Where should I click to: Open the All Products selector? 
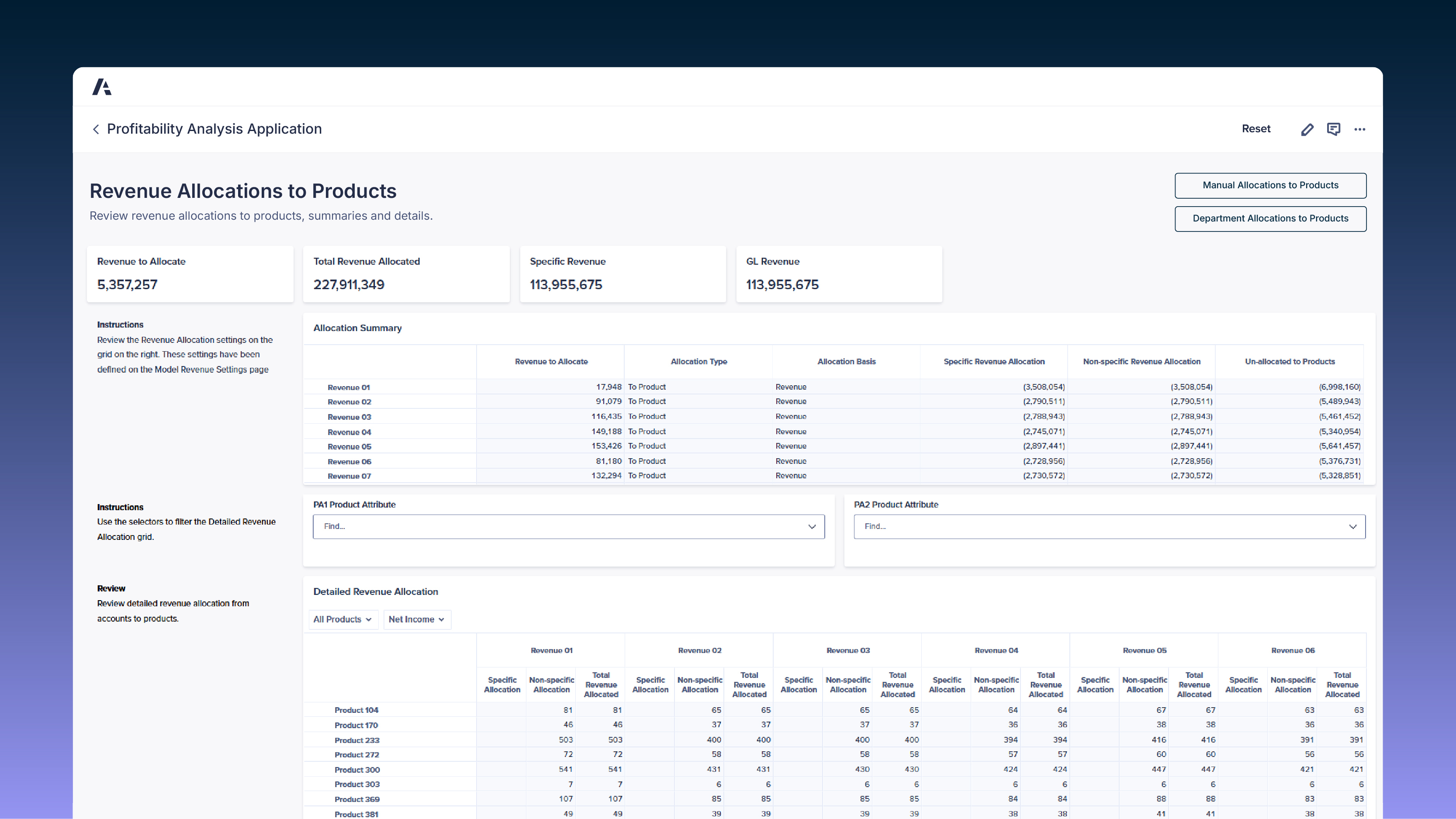342,619
